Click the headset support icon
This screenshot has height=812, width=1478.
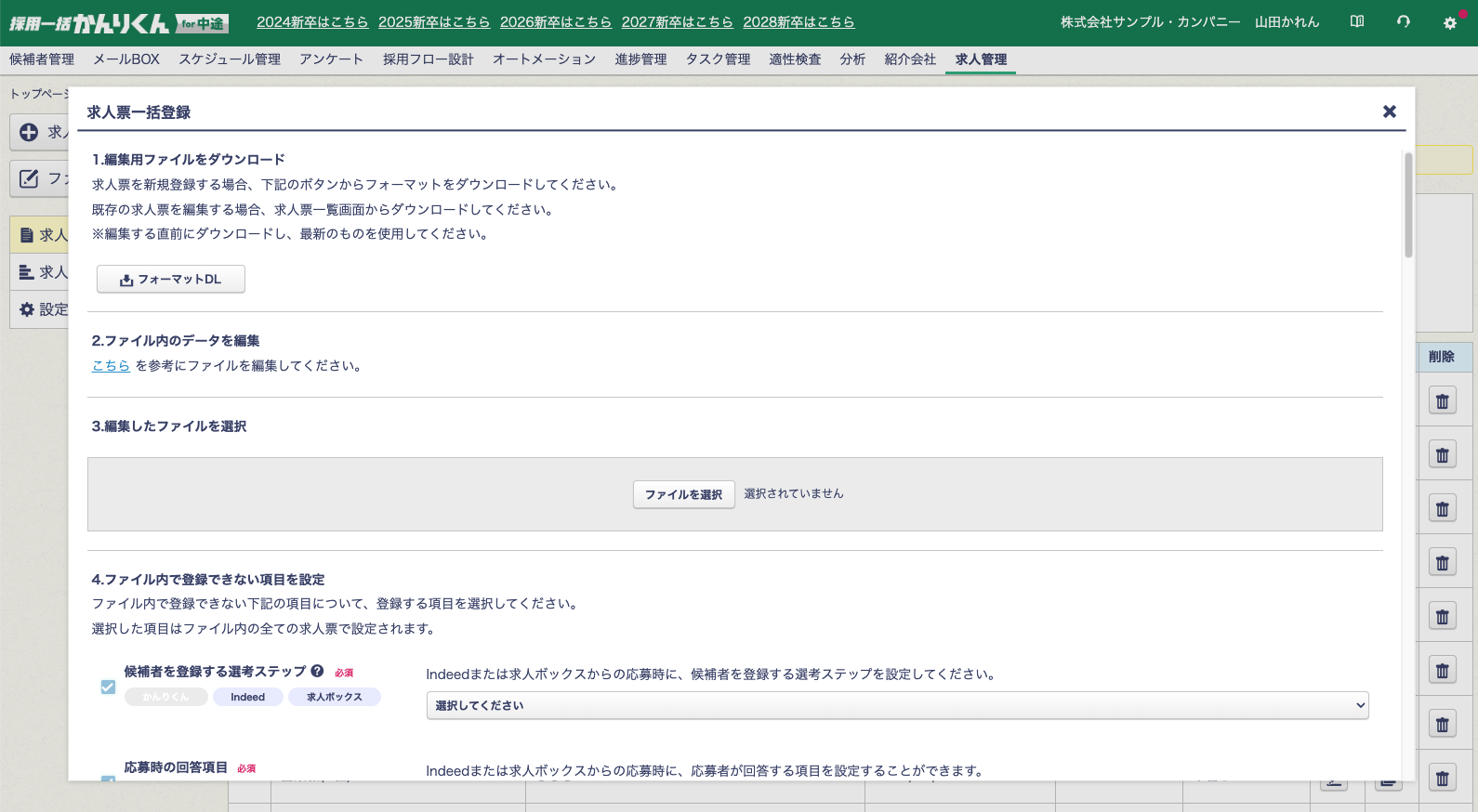click(1404, 21)
